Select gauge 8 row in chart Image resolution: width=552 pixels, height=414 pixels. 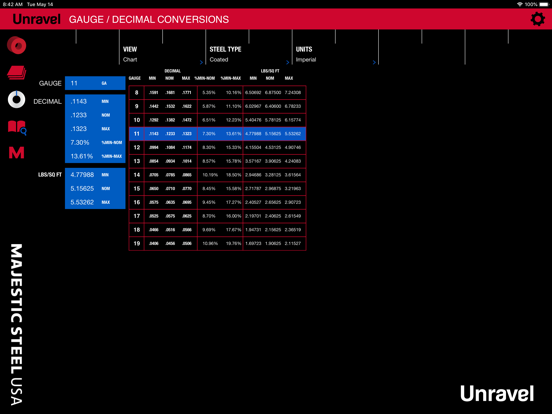(x=217, y=93)
